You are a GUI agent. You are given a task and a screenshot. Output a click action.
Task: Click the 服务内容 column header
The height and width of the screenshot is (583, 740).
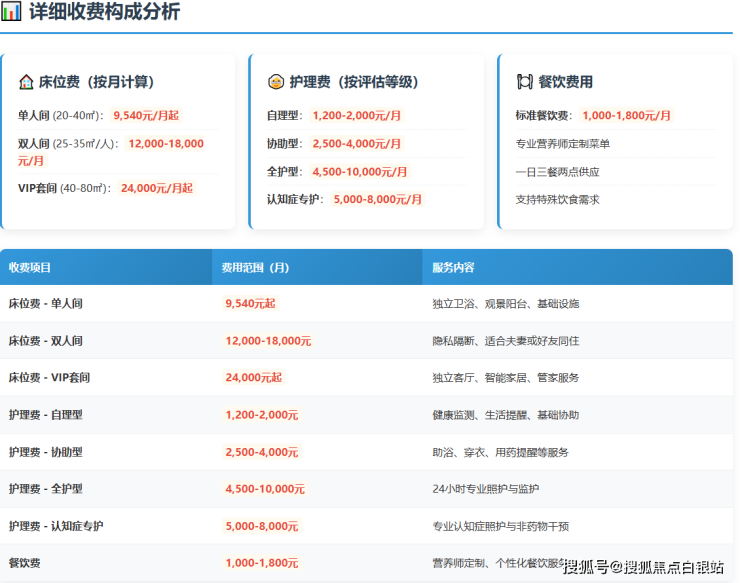pos(453,268)
